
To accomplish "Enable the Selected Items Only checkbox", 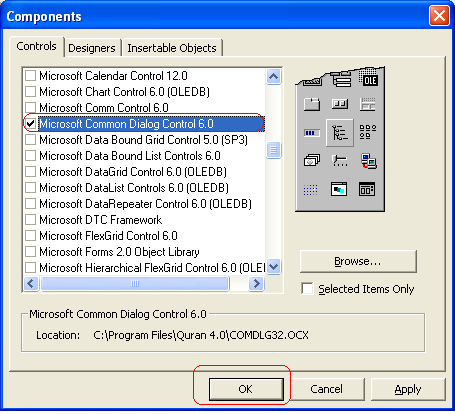I will click(307, 289).
